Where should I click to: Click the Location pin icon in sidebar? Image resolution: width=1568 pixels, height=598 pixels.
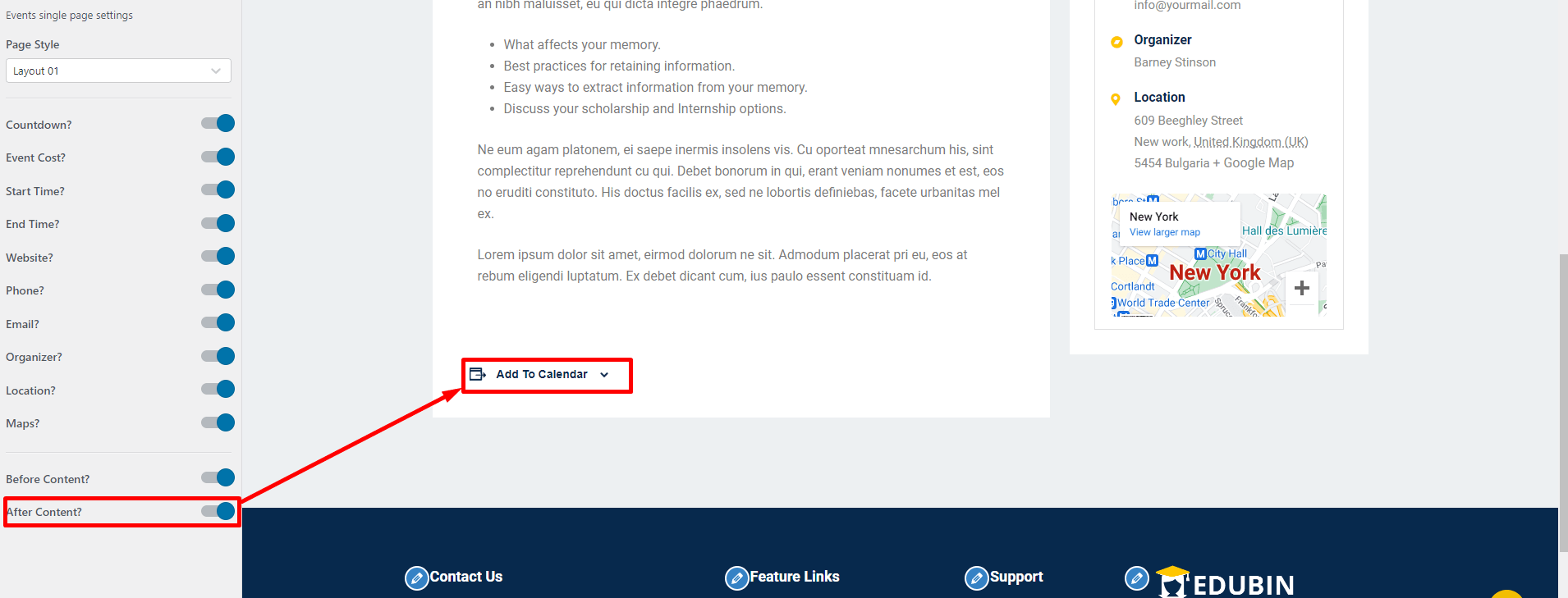click(x=1116, y=99)
